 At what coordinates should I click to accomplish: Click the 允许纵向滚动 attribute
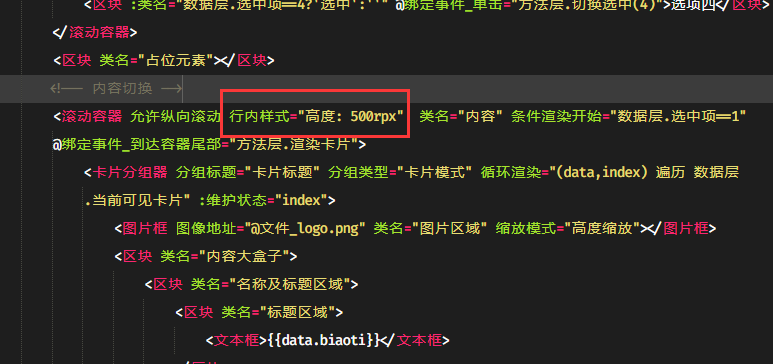click(175, 117)
